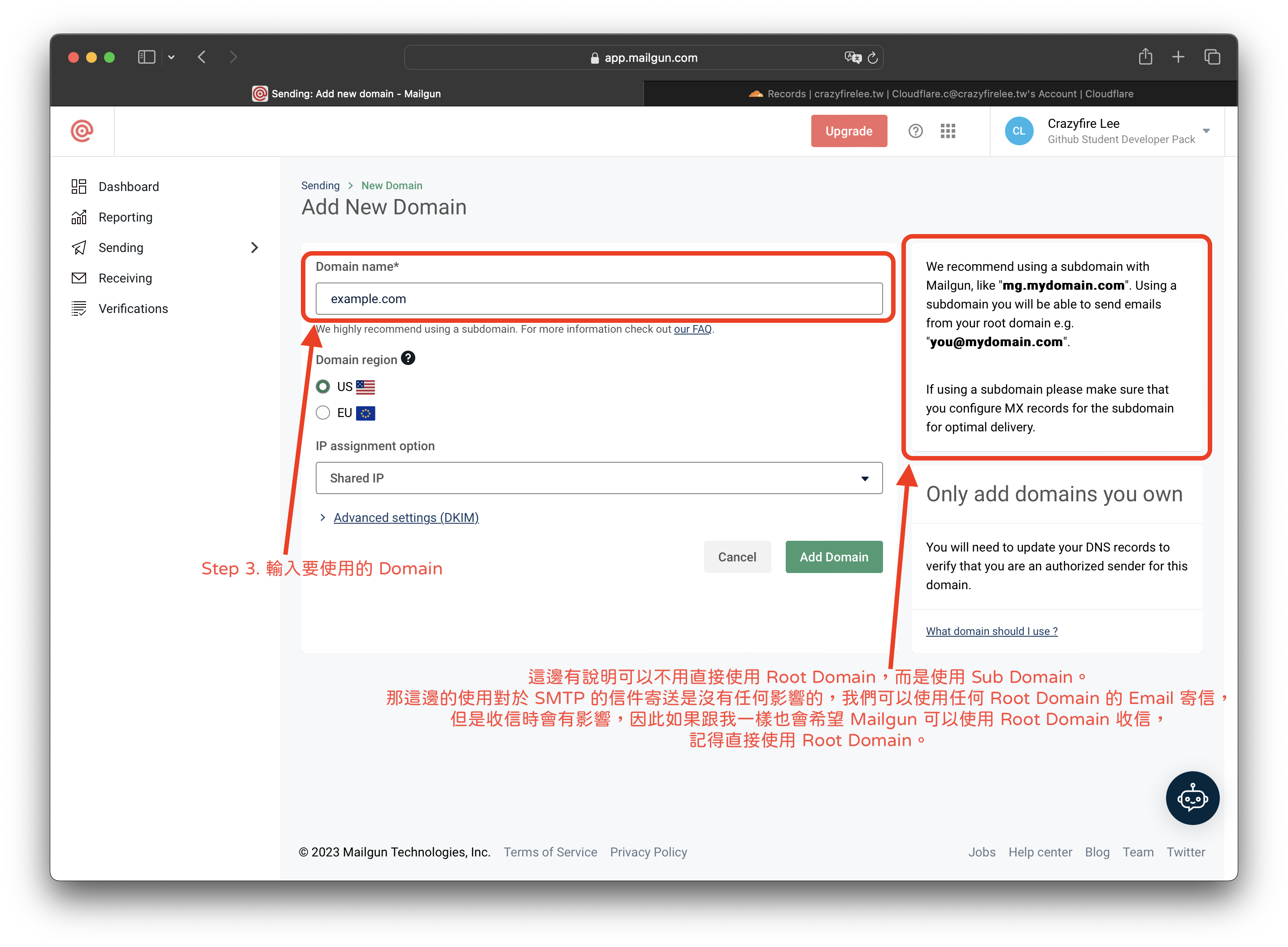Expand Sending submenu chevron
This screenshot has width=1288, height=947.
pyautogui.click(x=254, y=248)
